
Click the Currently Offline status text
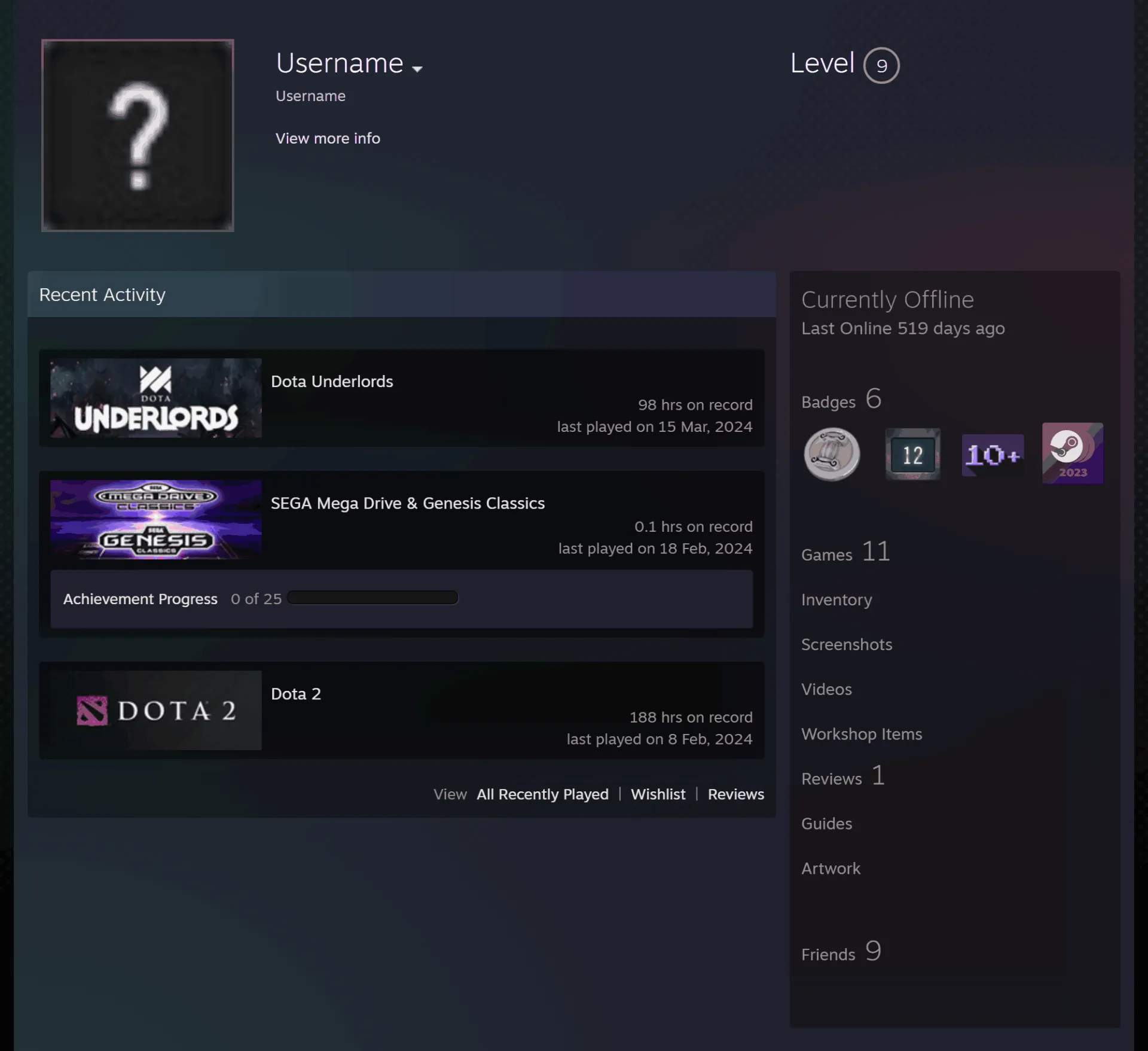click(x=887, y=300)
